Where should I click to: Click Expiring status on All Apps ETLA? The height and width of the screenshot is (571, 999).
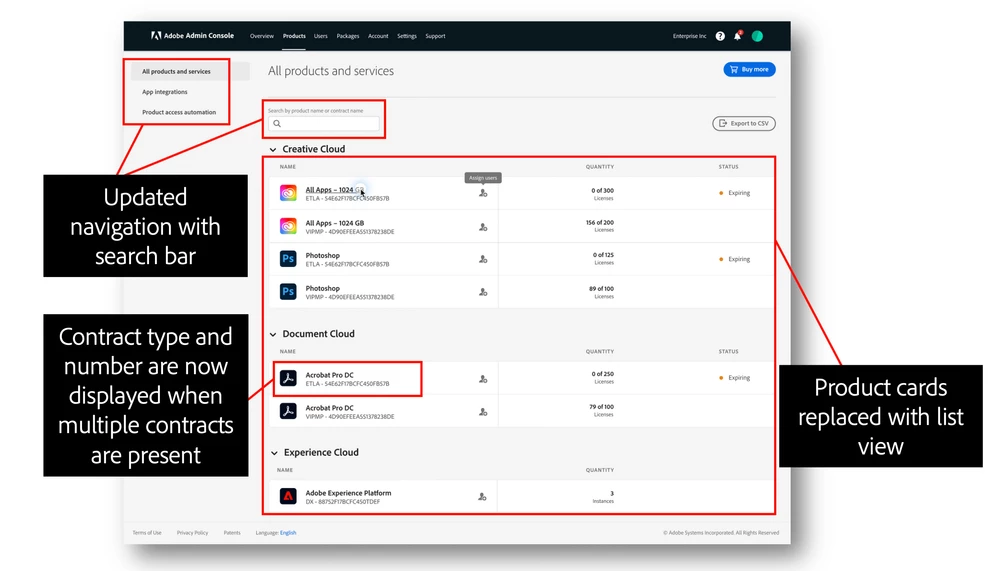click(735, 193)
